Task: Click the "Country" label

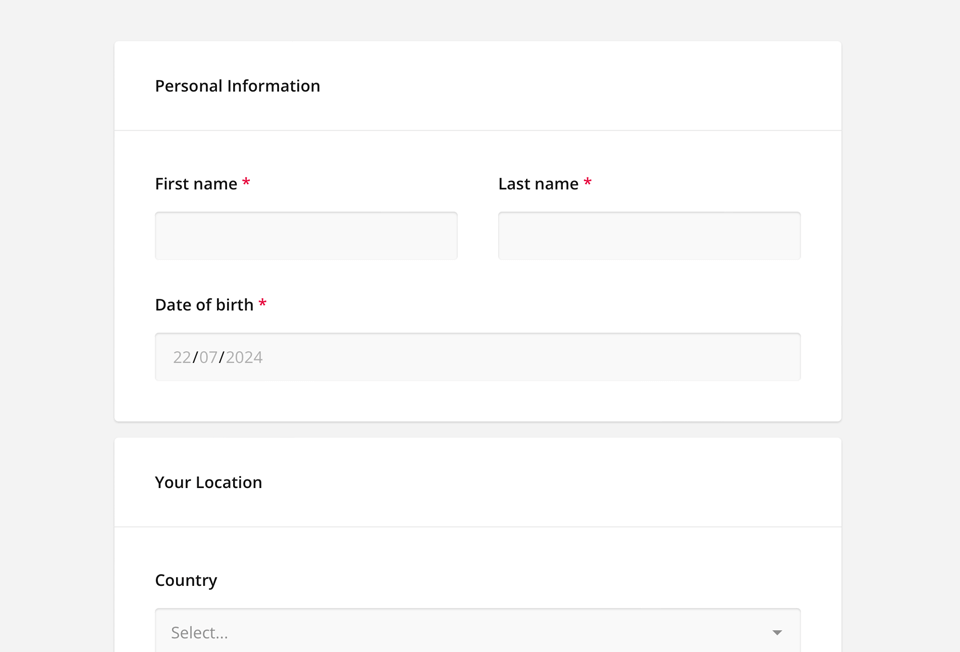Action: tap(186, 580)
